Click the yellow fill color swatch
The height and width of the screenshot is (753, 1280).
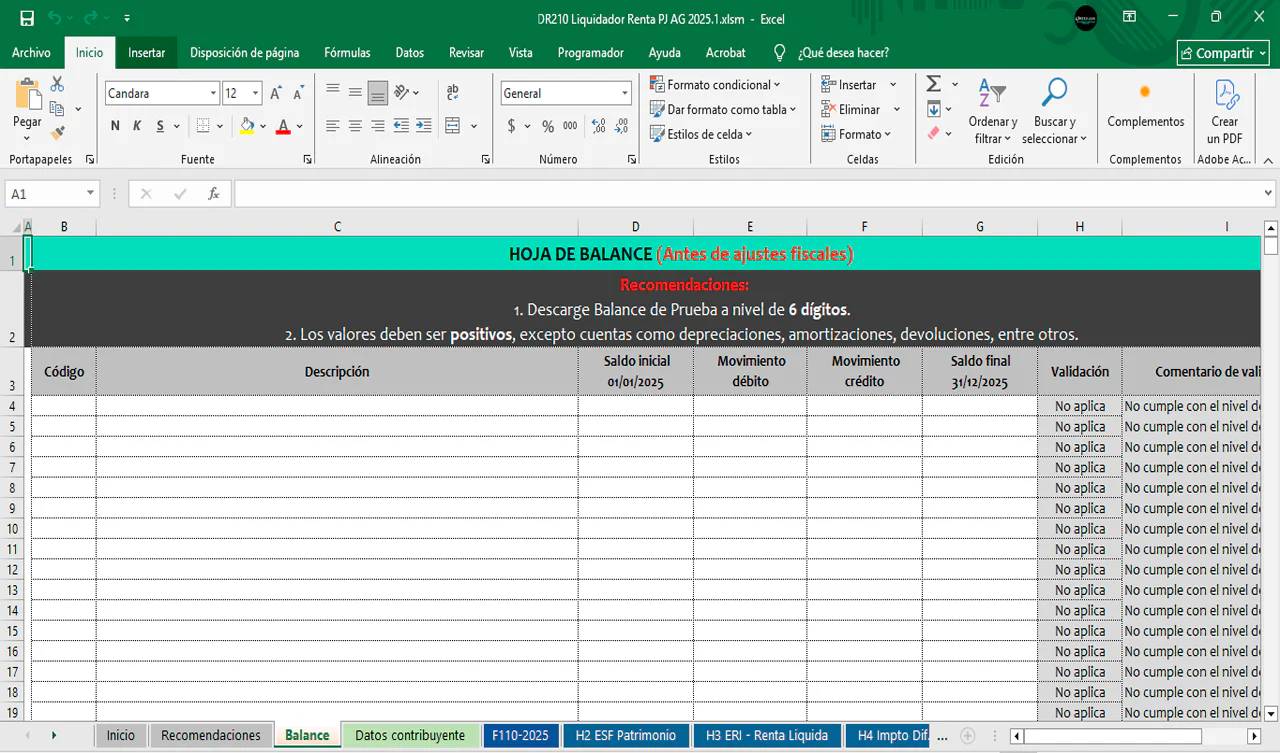pos(247,126)
